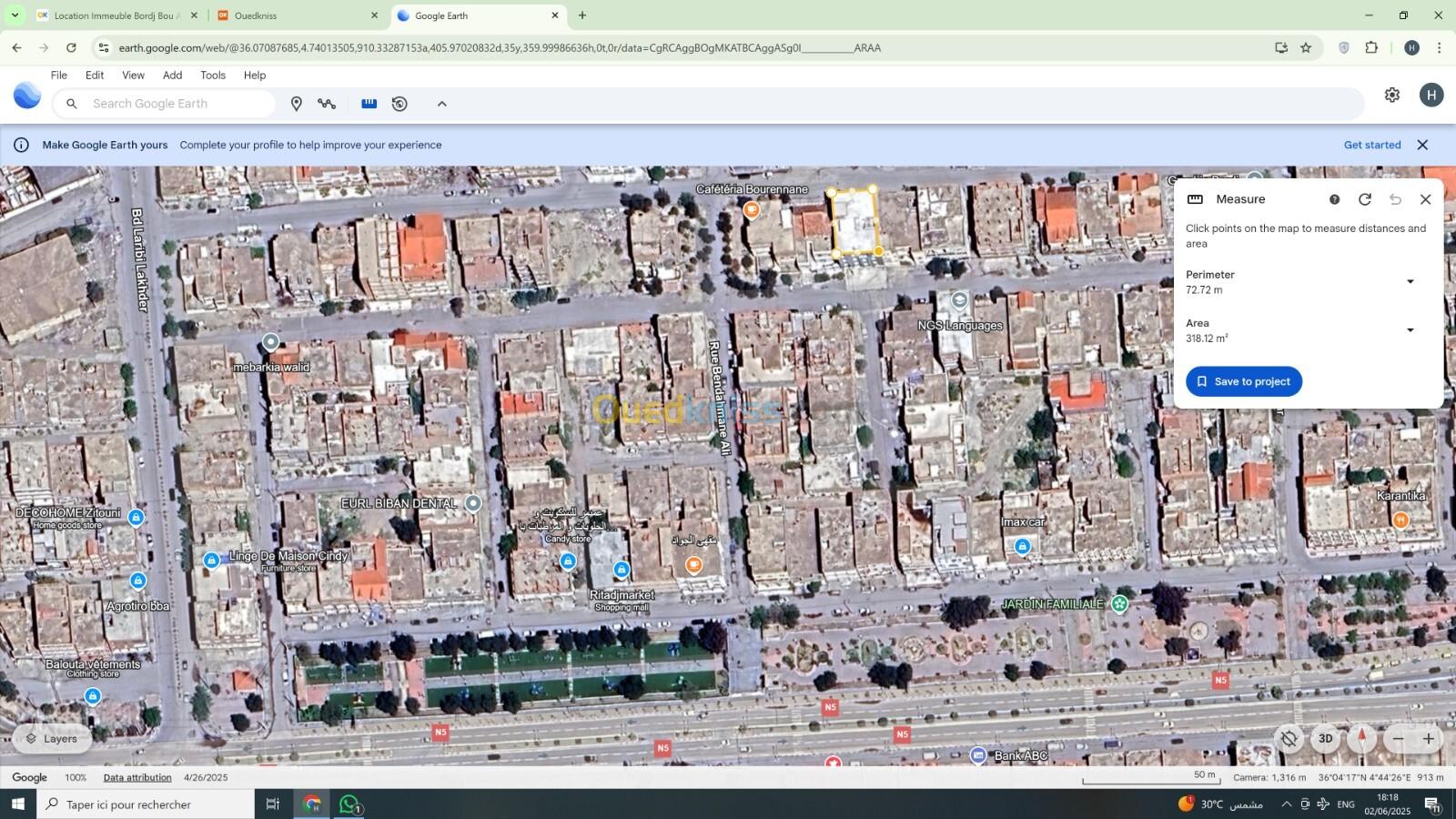Open Google Earth settings gear
Image resolution: width=1456 pixels, height=819 pixels.
pos(1392,95)
